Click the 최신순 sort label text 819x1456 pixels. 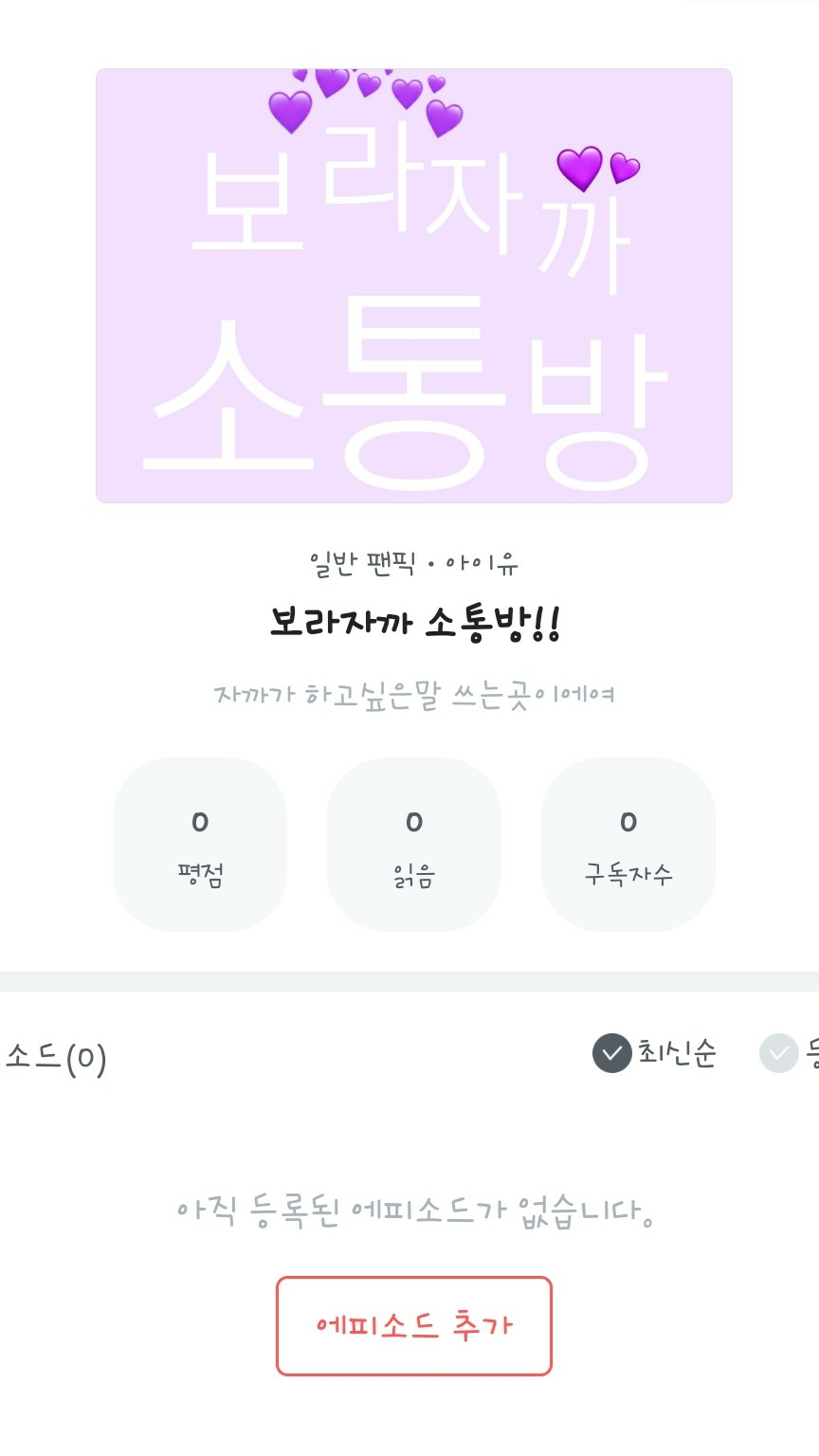(x=677, y=1052)
